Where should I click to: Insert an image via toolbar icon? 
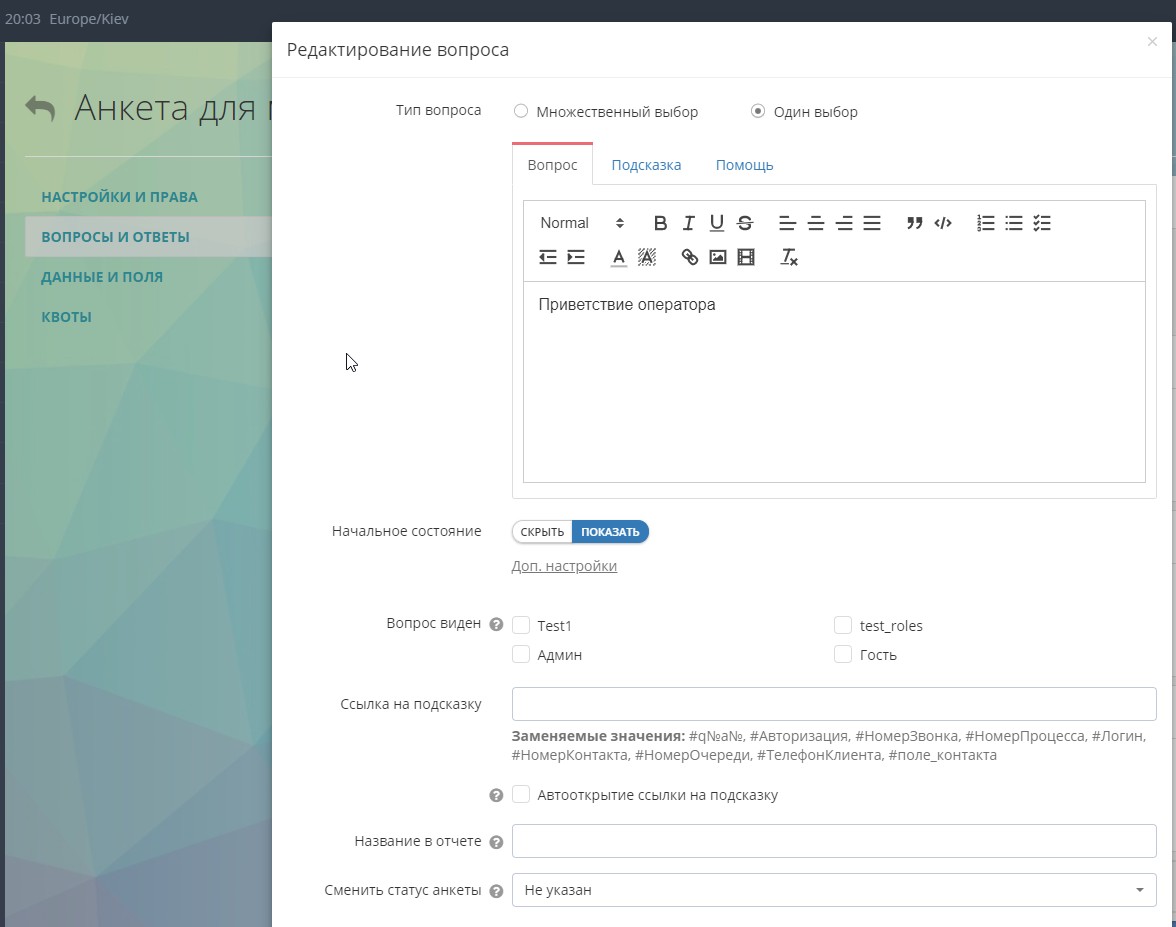click(x=717, y=257)
